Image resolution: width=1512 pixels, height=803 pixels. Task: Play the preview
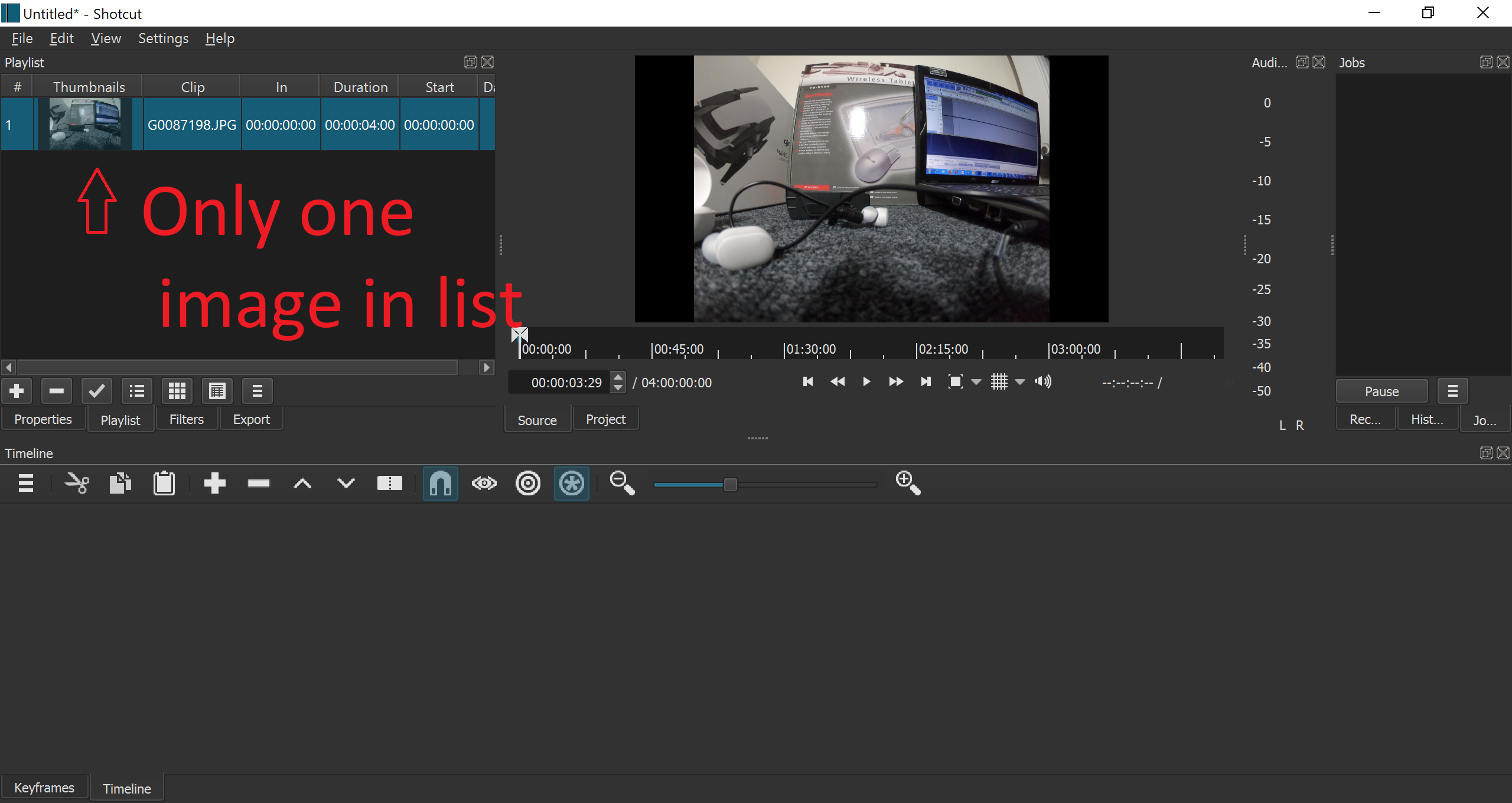(866, 382)
